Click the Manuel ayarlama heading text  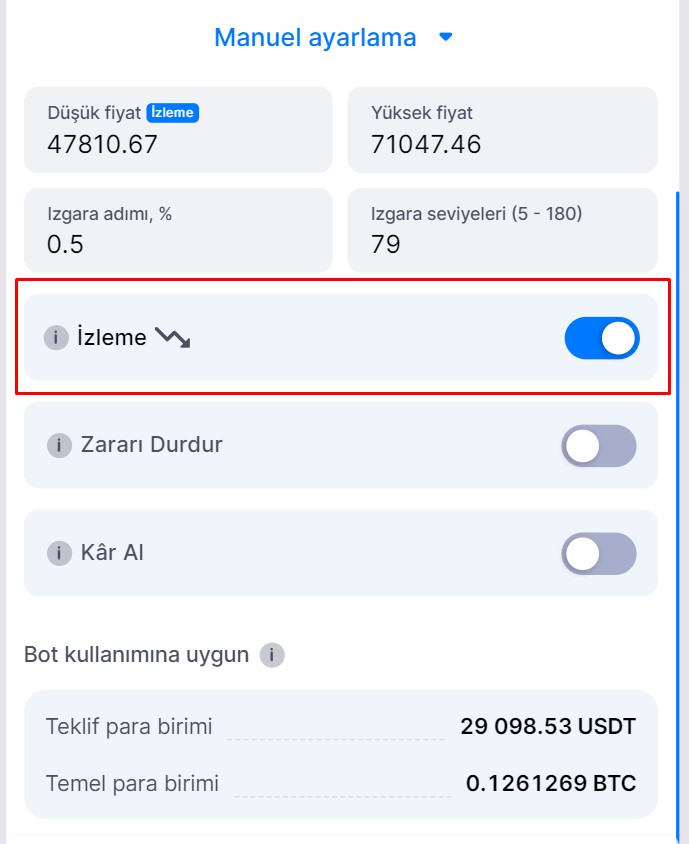315,38
